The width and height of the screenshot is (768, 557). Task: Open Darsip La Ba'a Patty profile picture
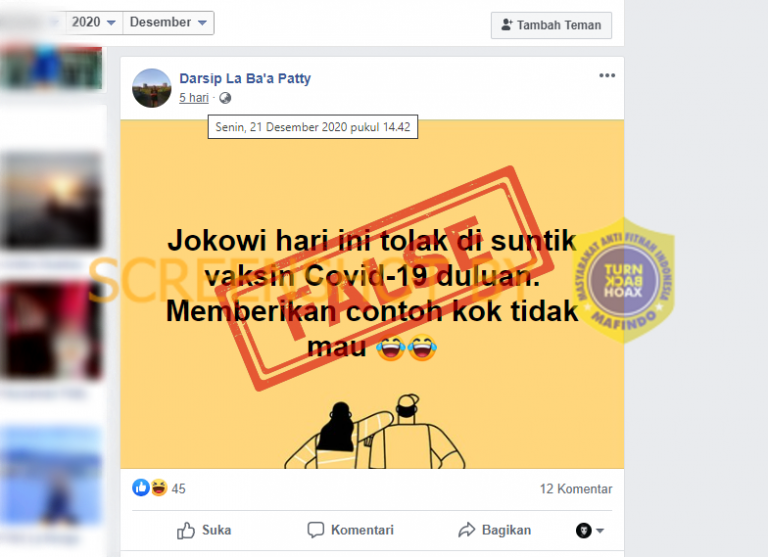152,88
